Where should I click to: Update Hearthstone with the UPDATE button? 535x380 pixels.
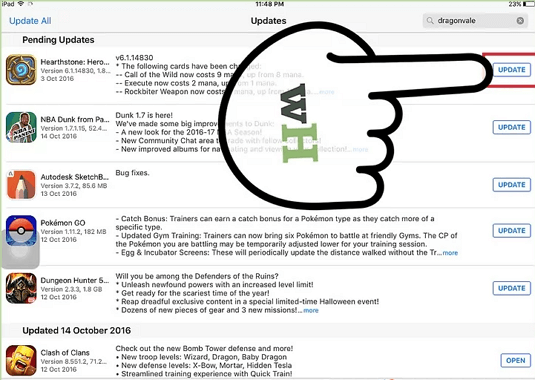[x=511, y=70]
